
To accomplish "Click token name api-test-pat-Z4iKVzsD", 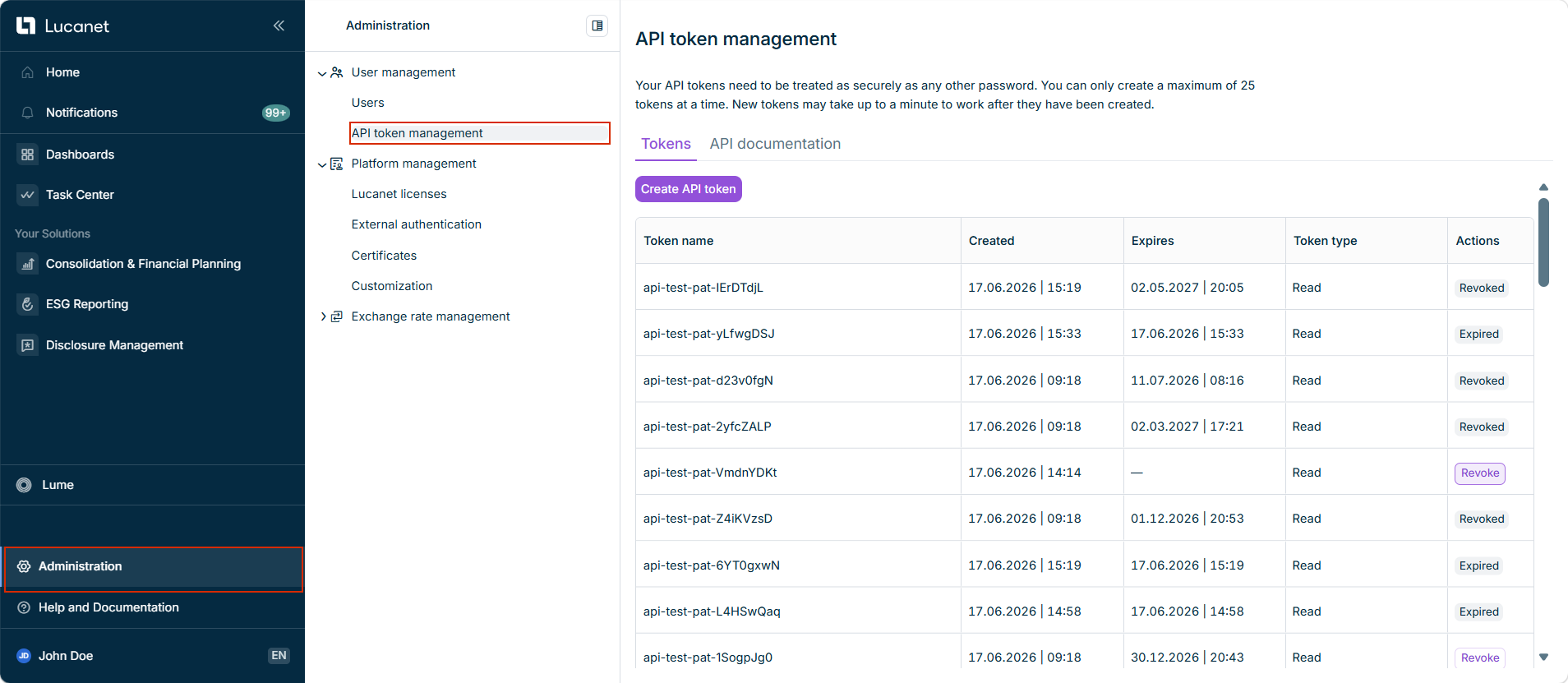I will (x=708, y=519).
